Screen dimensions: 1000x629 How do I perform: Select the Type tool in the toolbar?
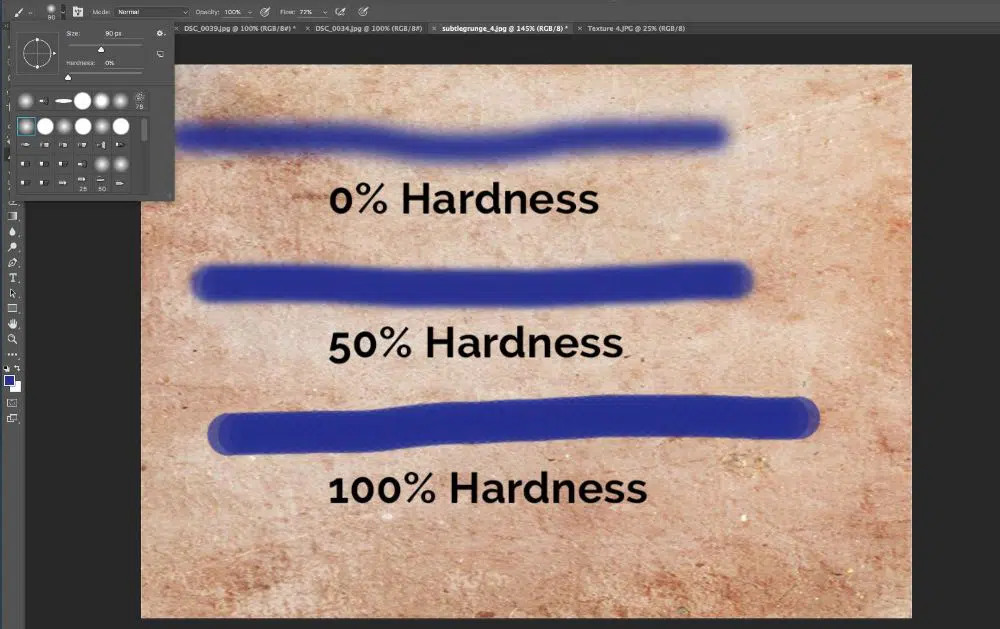(x=13, y=278)
